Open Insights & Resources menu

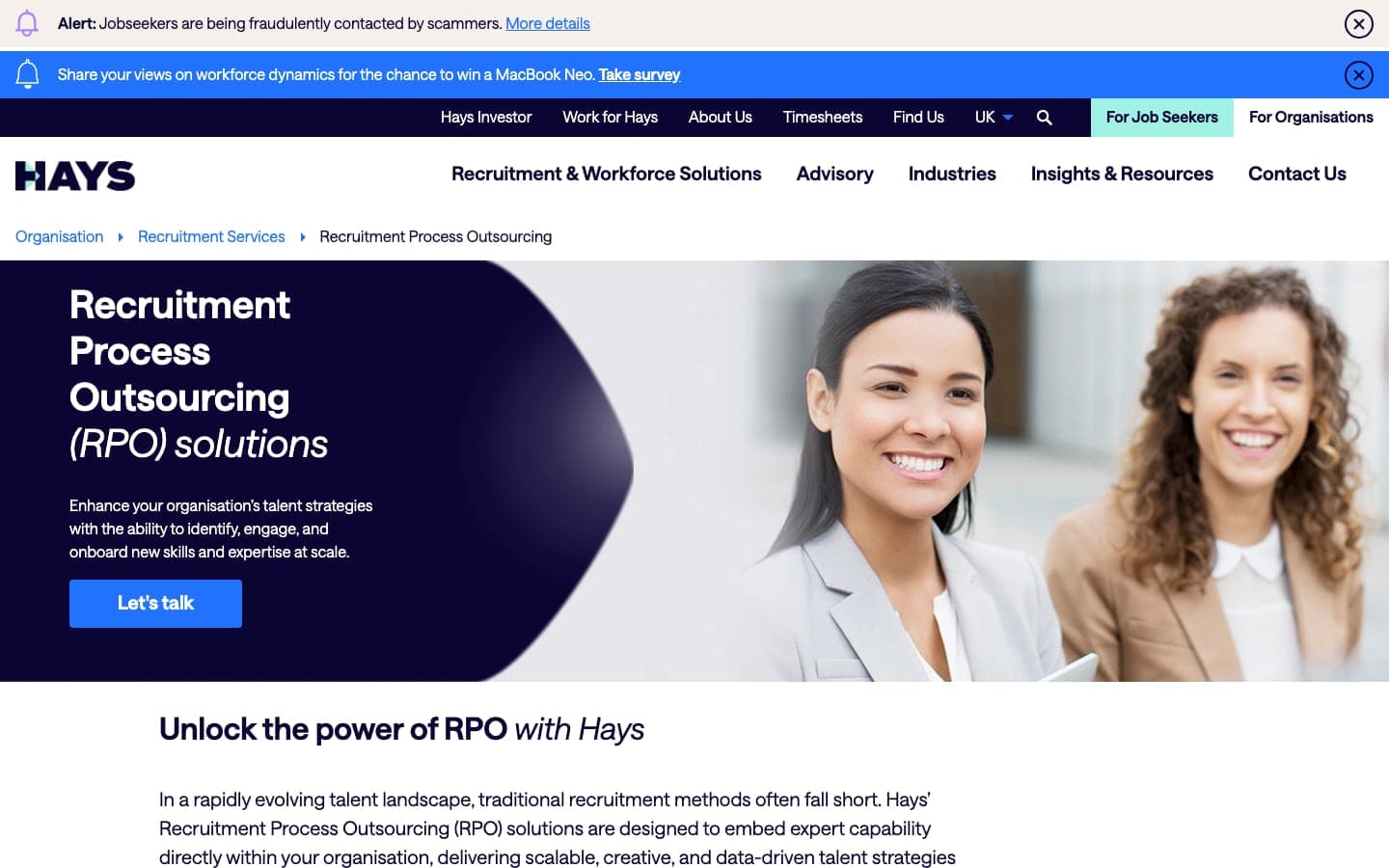point(1122,174)
